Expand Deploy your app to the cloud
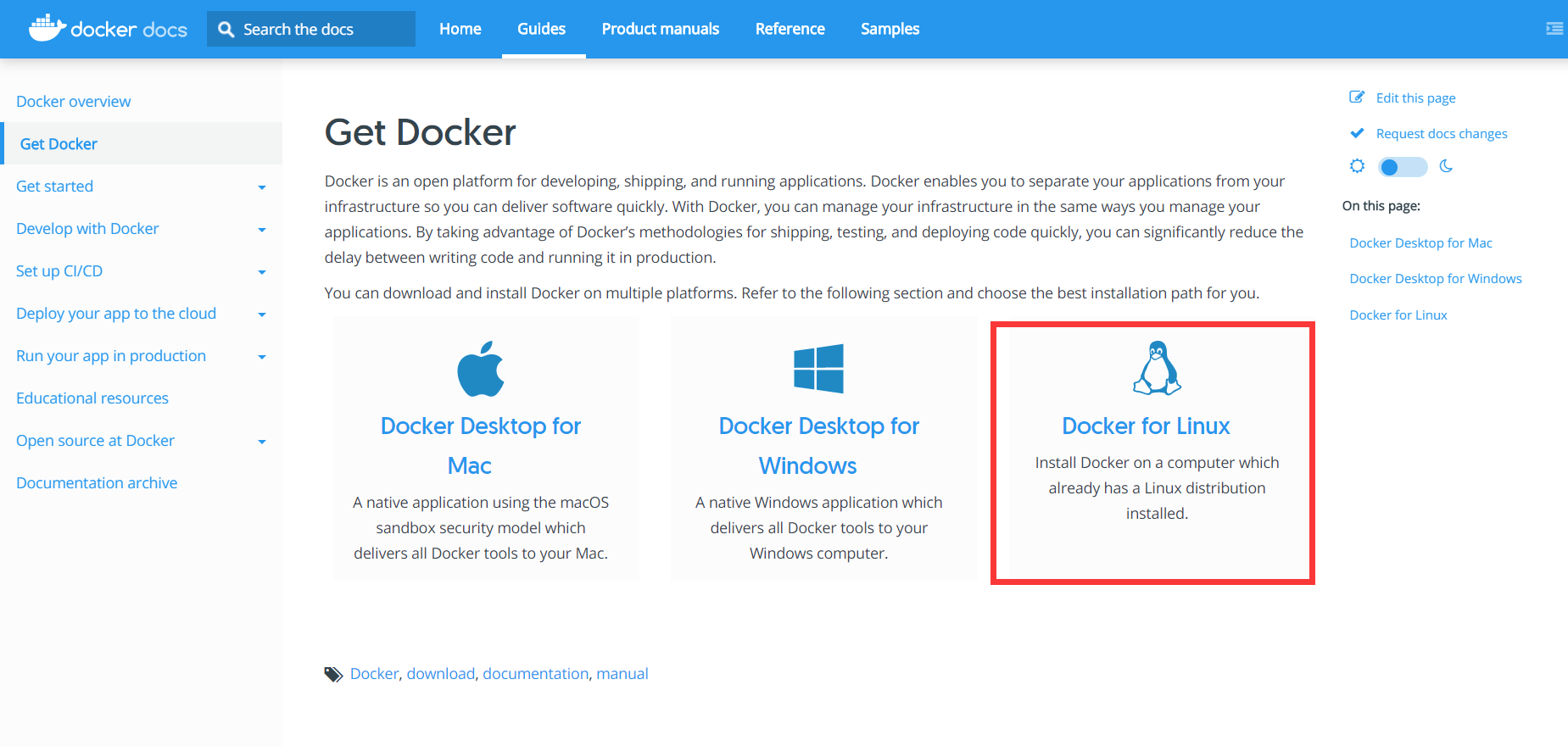 pos(262,315)
